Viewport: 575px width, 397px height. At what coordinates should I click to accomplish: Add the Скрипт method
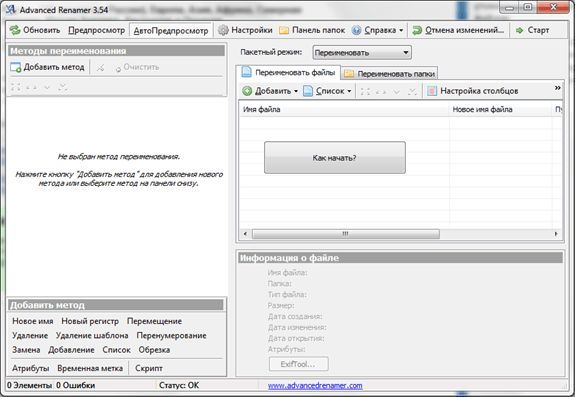149,368
